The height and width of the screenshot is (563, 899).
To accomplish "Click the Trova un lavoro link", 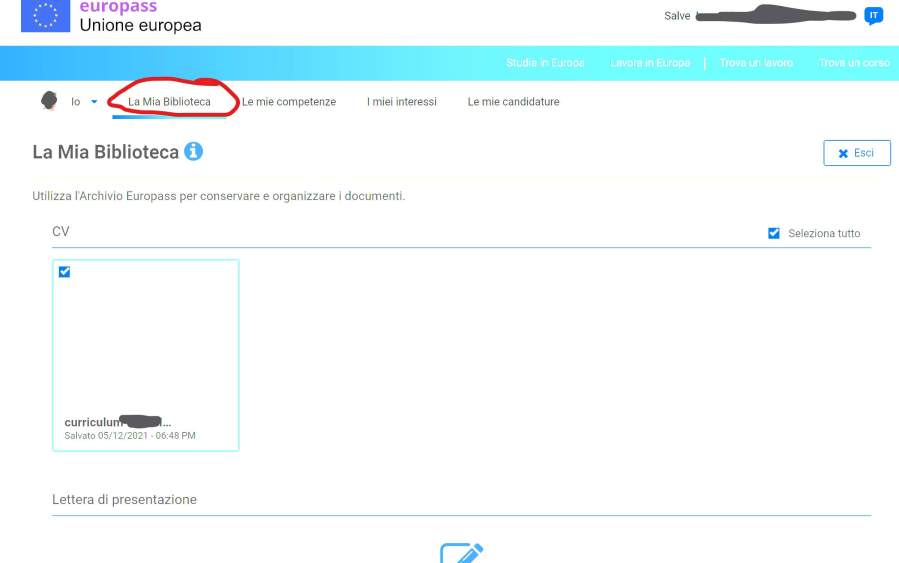I will (756, 63).
